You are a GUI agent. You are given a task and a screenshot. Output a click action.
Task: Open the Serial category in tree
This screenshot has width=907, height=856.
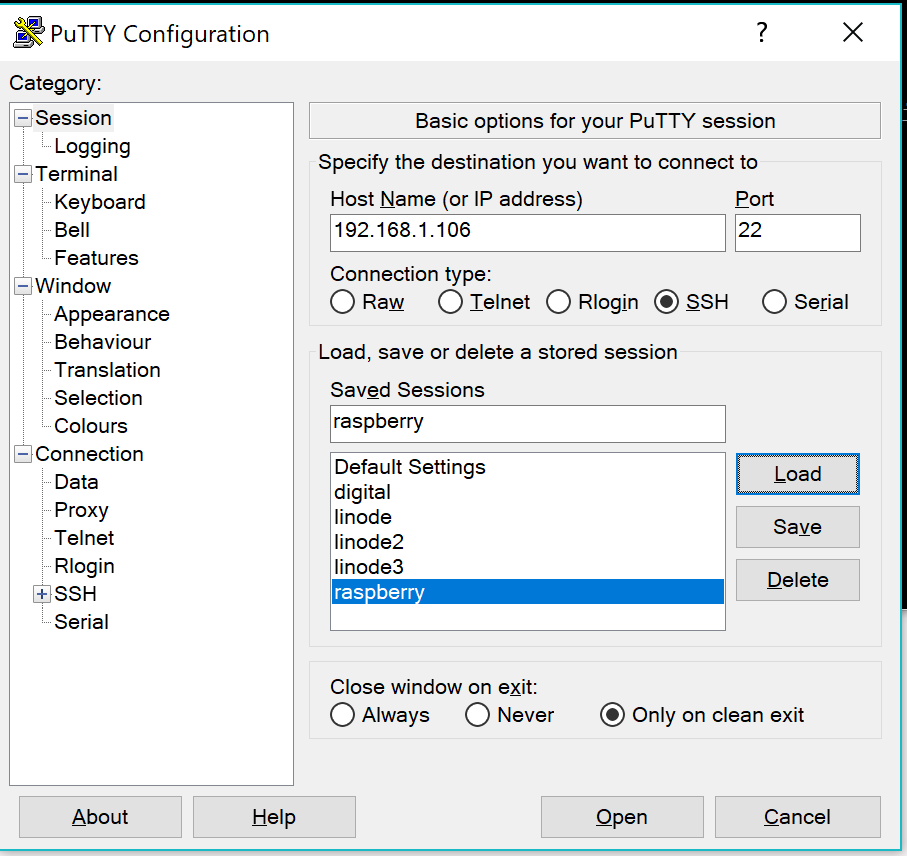click(81, 622)
